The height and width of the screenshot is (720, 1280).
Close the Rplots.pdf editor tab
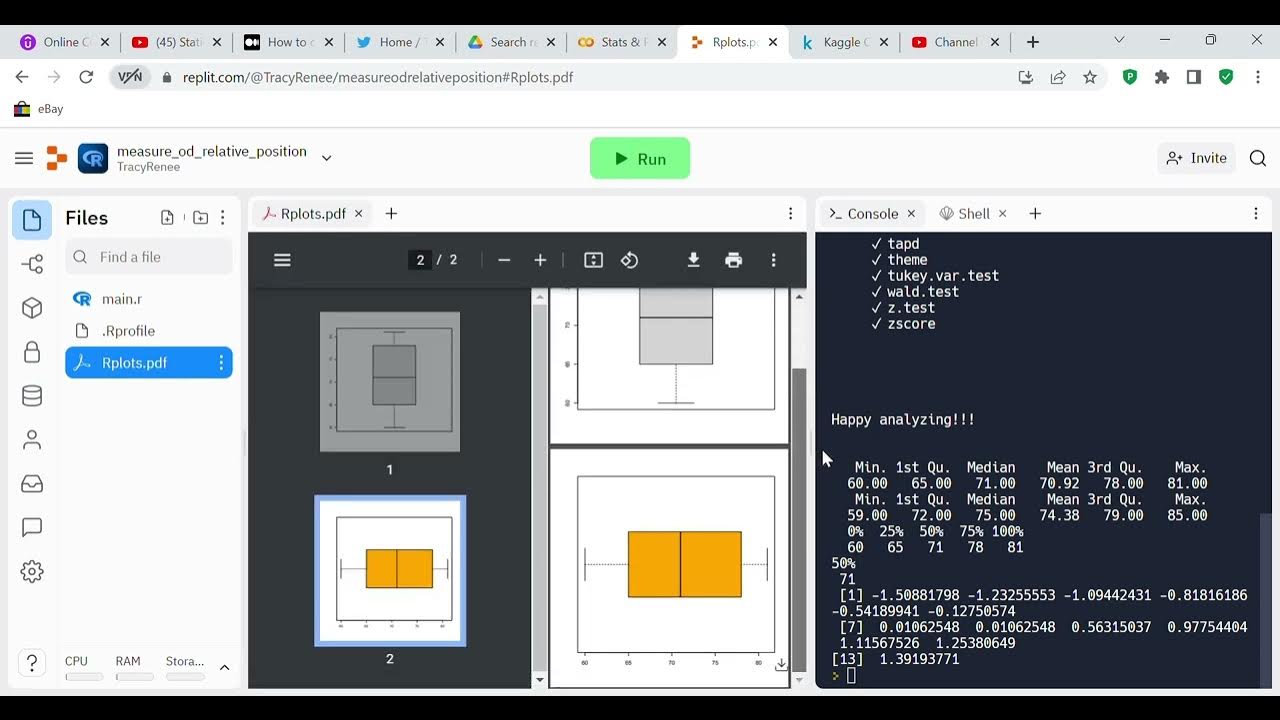click(358, 214)
